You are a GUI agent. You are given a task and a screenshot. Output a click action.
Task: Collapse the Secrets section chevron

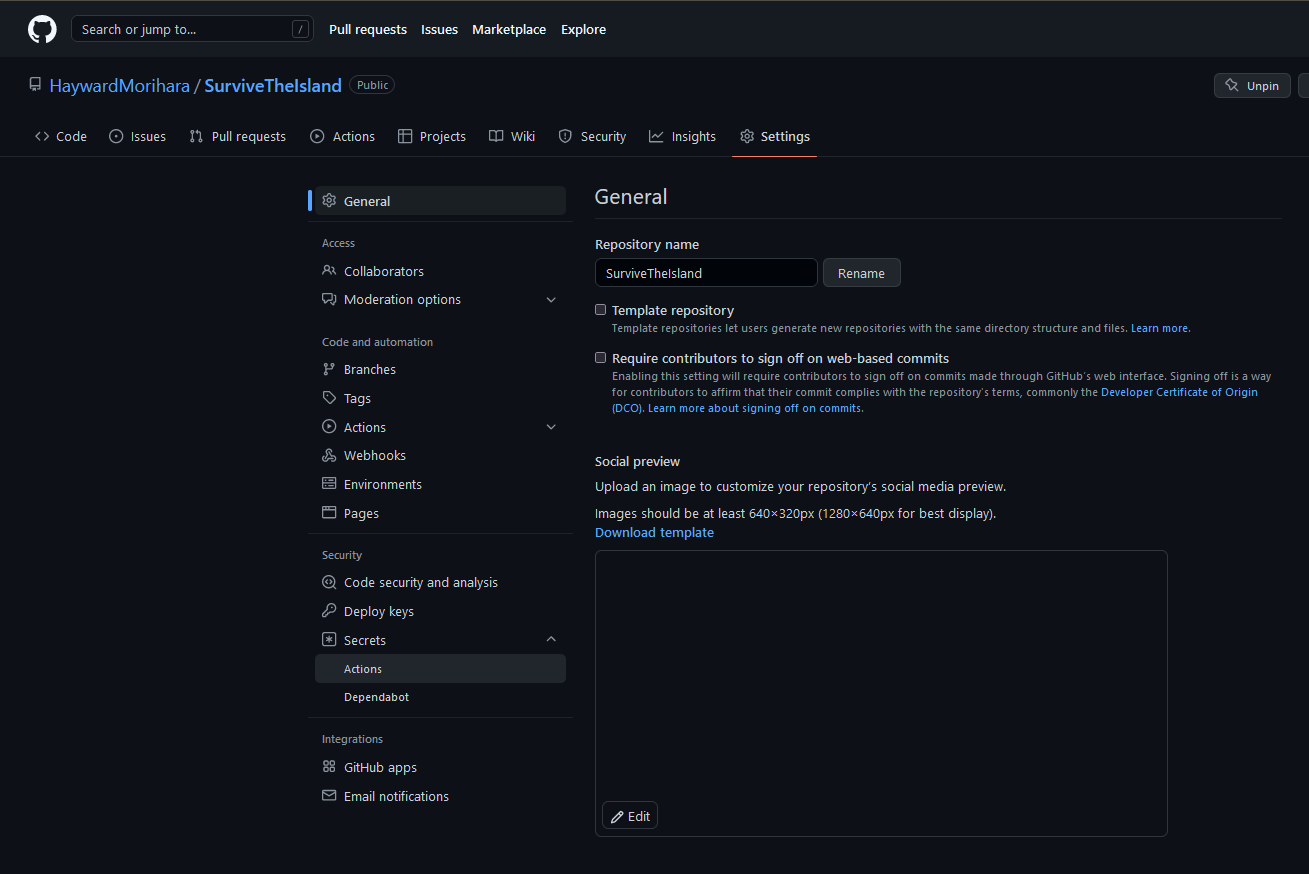pos(551,640)
